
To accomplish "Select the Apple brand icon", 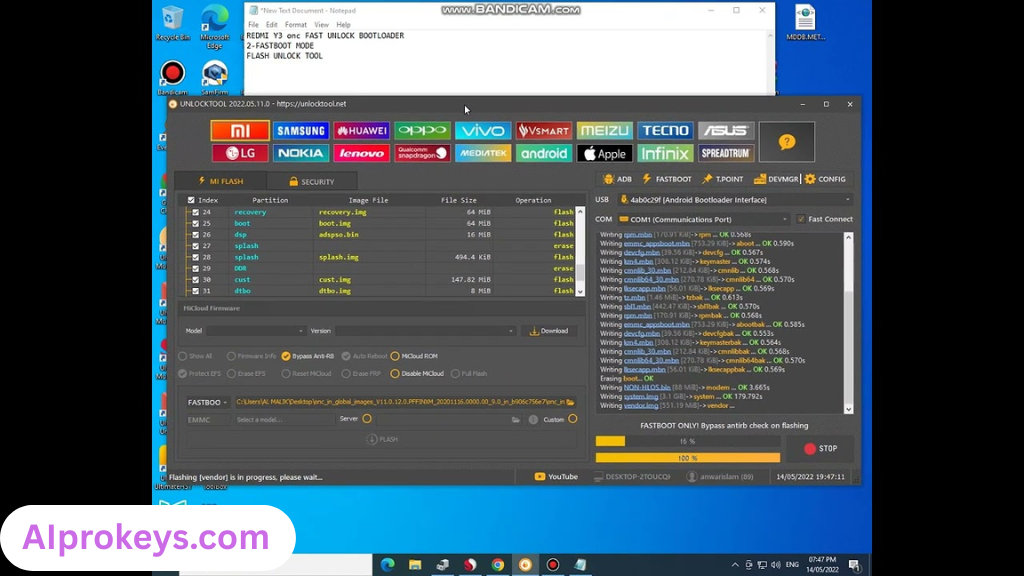I will click(x=605, y=153).
